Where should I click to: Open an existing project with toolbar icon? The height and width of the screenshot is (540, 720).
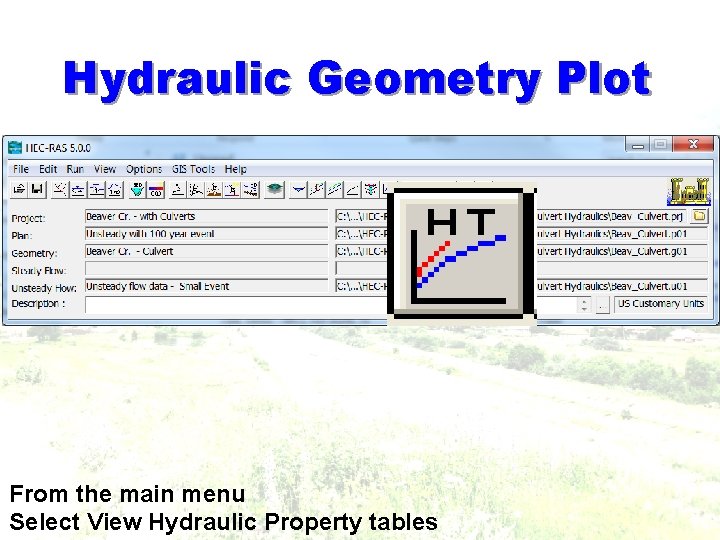(19, 189)
